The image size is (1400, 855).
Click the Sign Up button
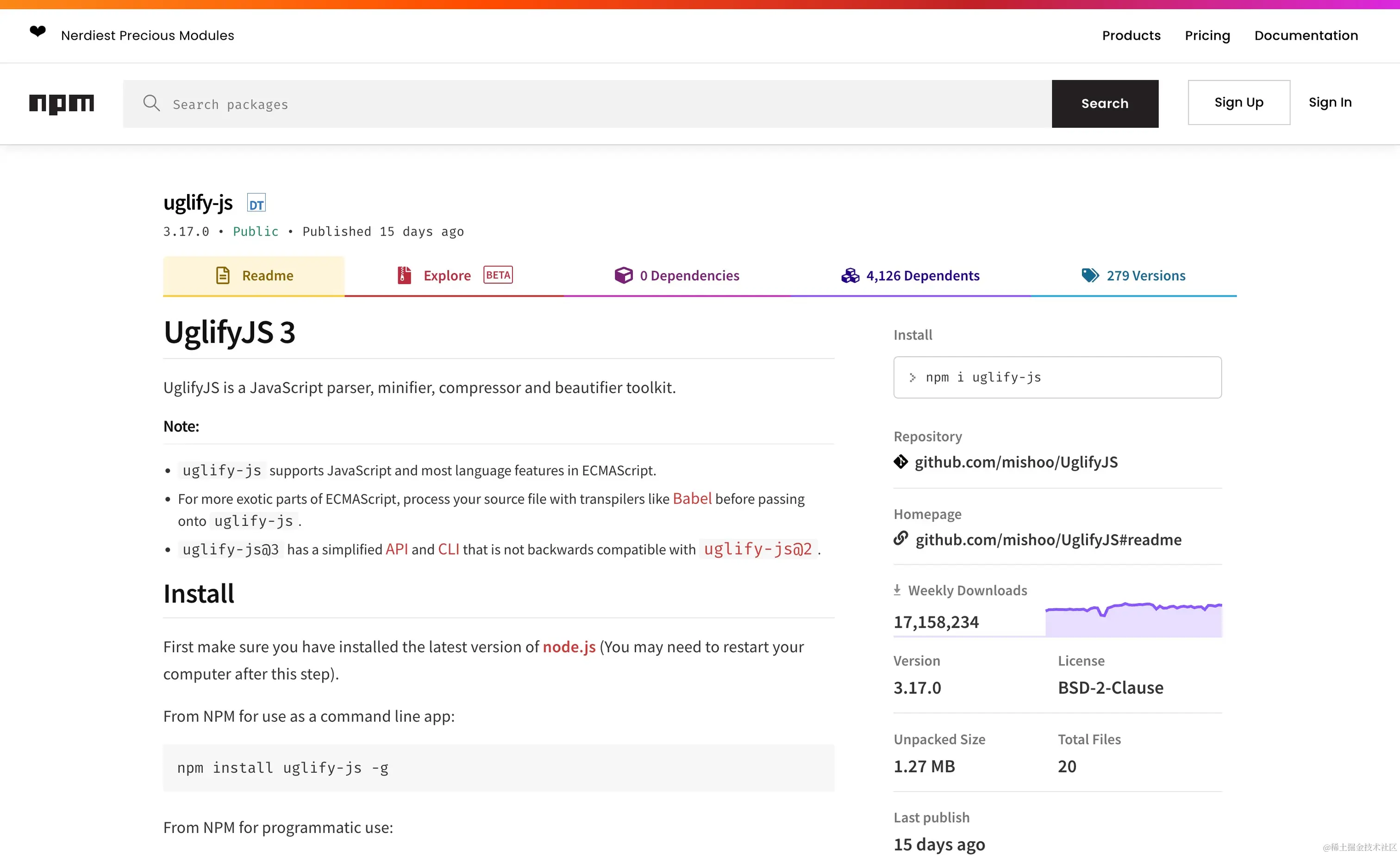[1238, 102]
